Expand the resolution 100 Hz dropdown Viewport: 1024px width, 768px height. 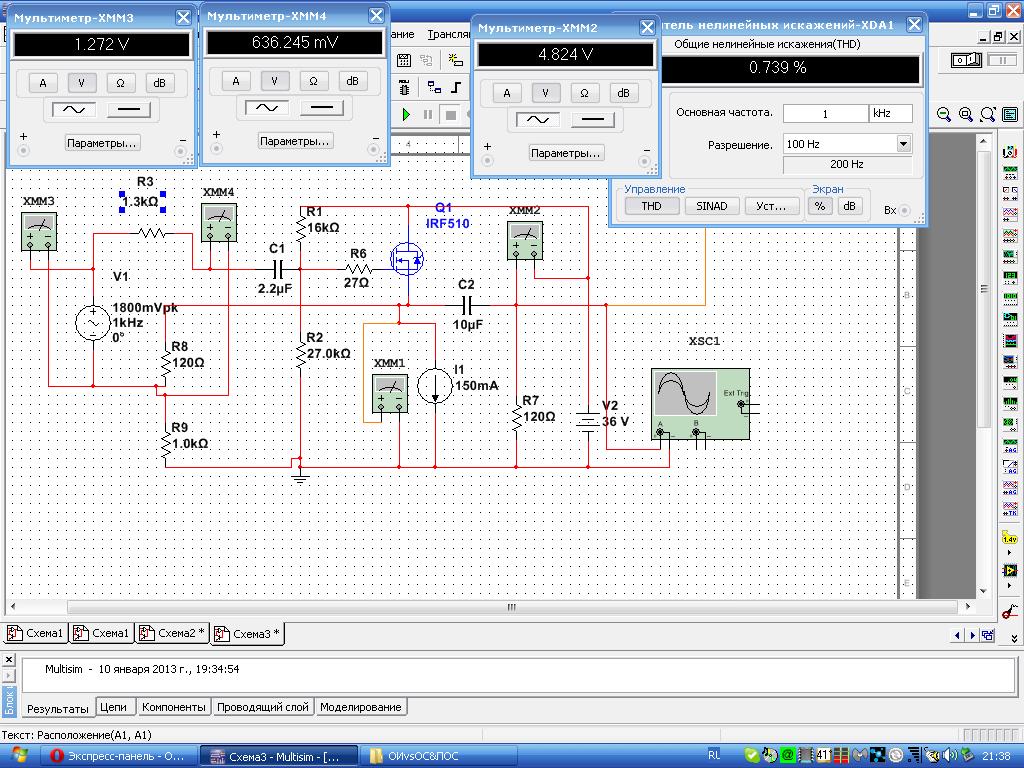(904, 144)
